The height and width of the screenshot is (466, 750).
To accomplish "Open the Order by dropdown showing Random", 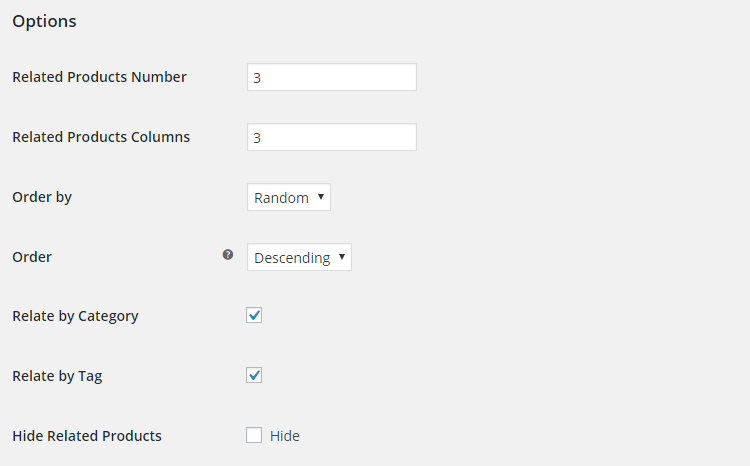I will click(288, 197).
